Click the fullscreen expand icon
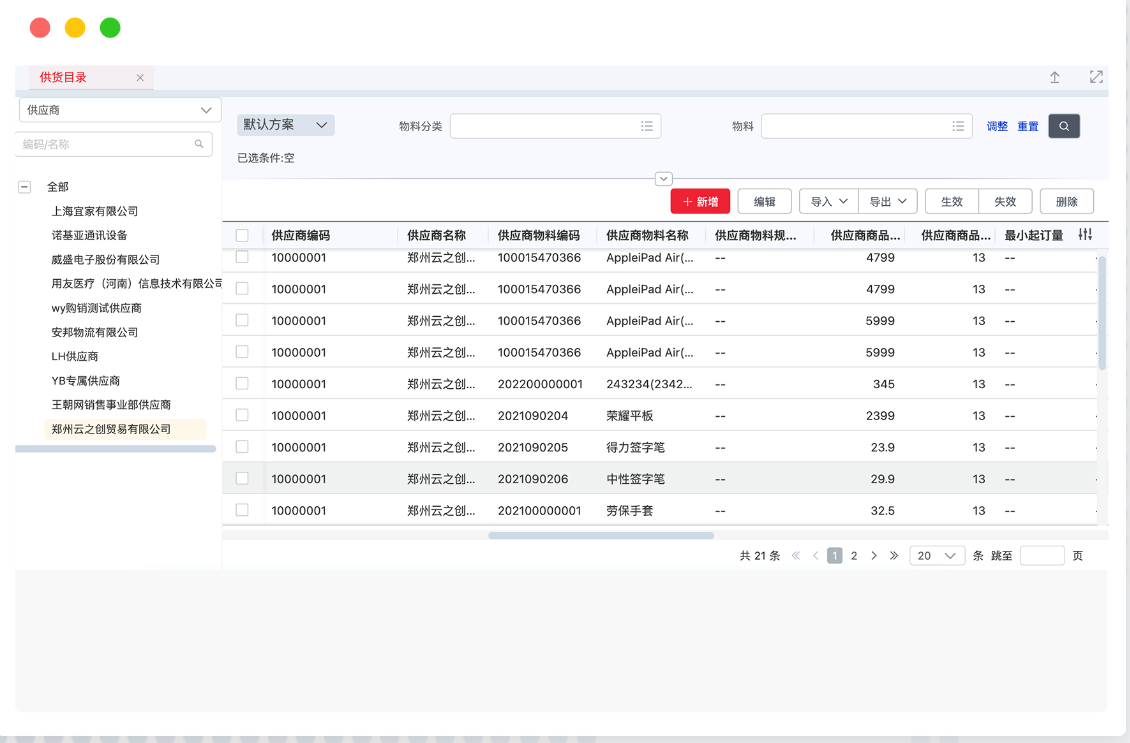The width and height of the screenshot is (1130, 743). click(1096, 77)
